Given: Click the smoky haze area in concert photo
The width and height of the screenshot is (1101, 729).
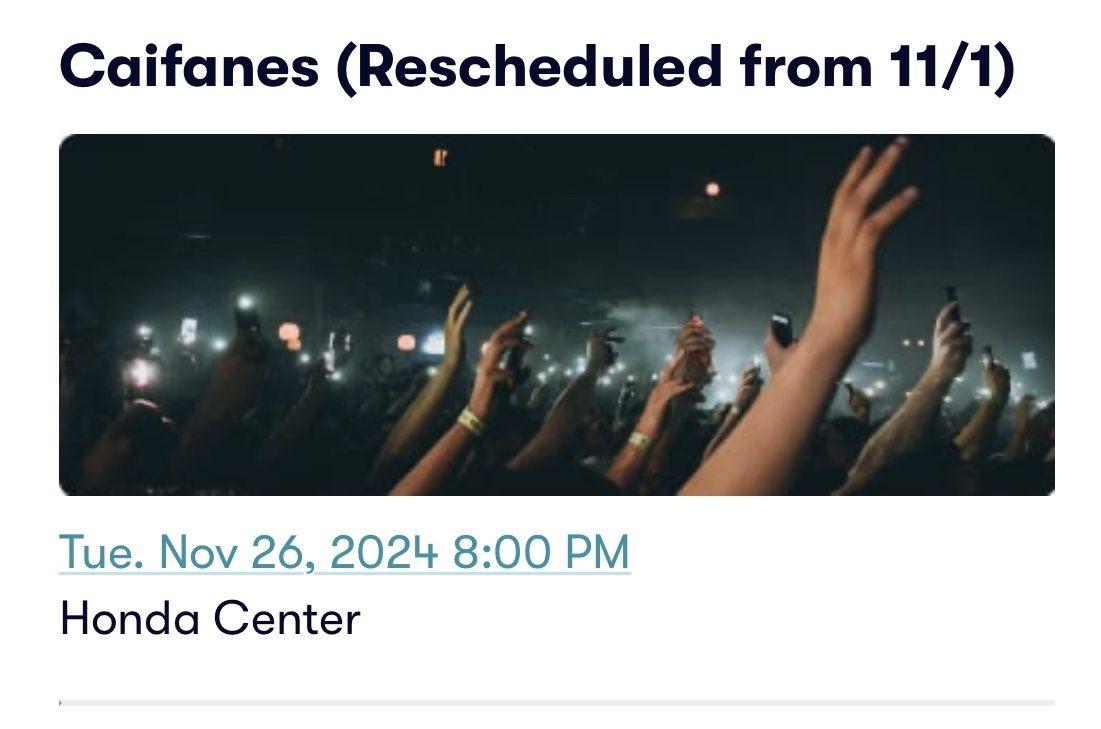Looking at the screenshot, I should [640, 320].
